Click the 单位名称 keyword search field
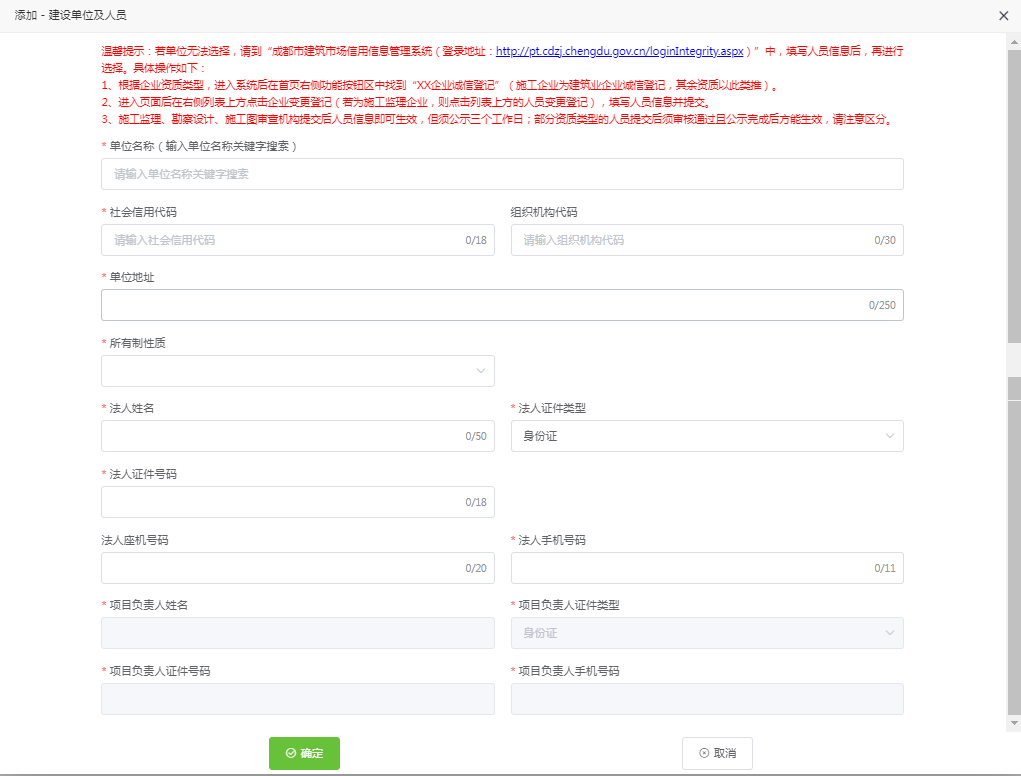 coord(500,173)
